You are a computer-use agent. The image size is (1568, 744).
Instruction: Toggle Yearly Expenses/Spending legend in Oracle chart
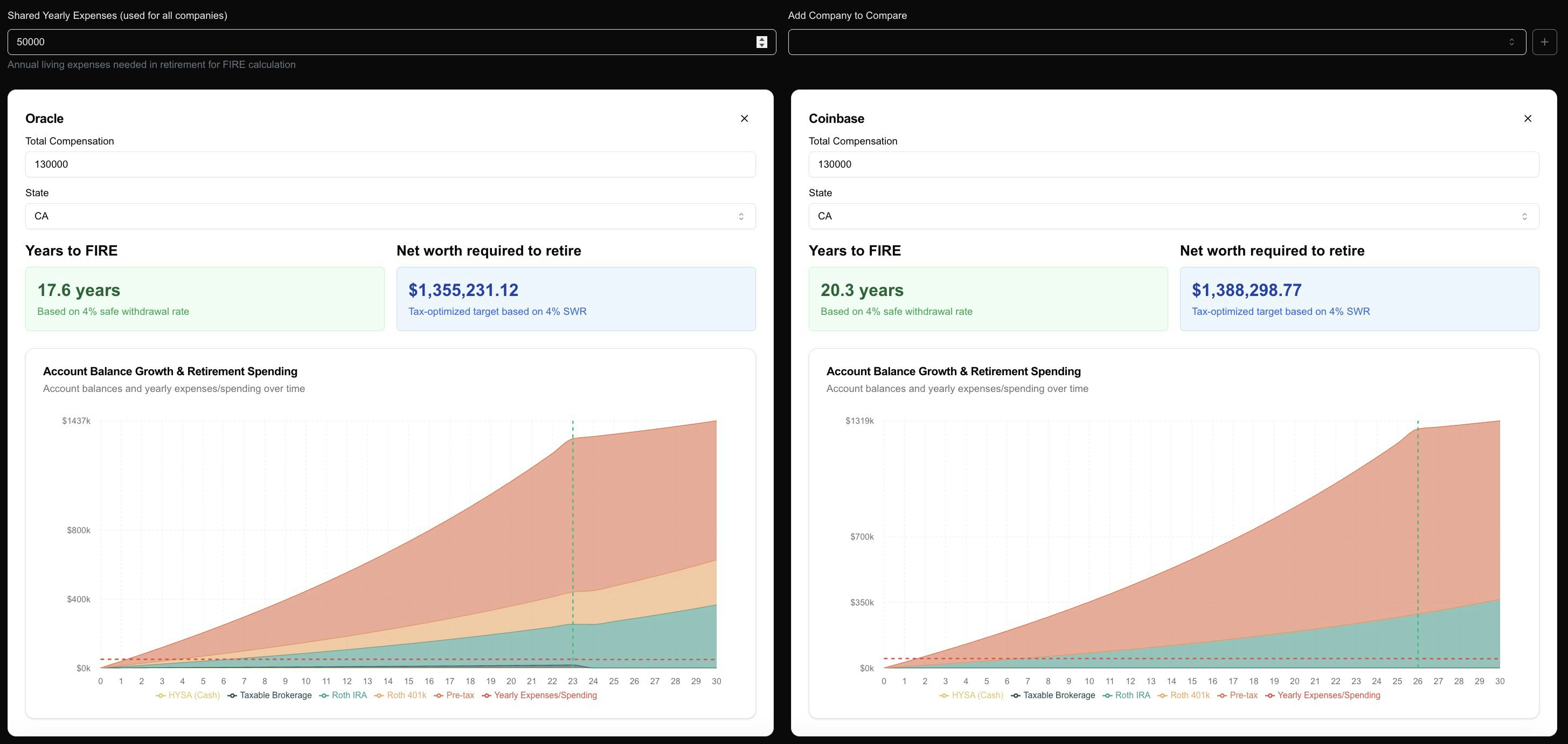539,695
